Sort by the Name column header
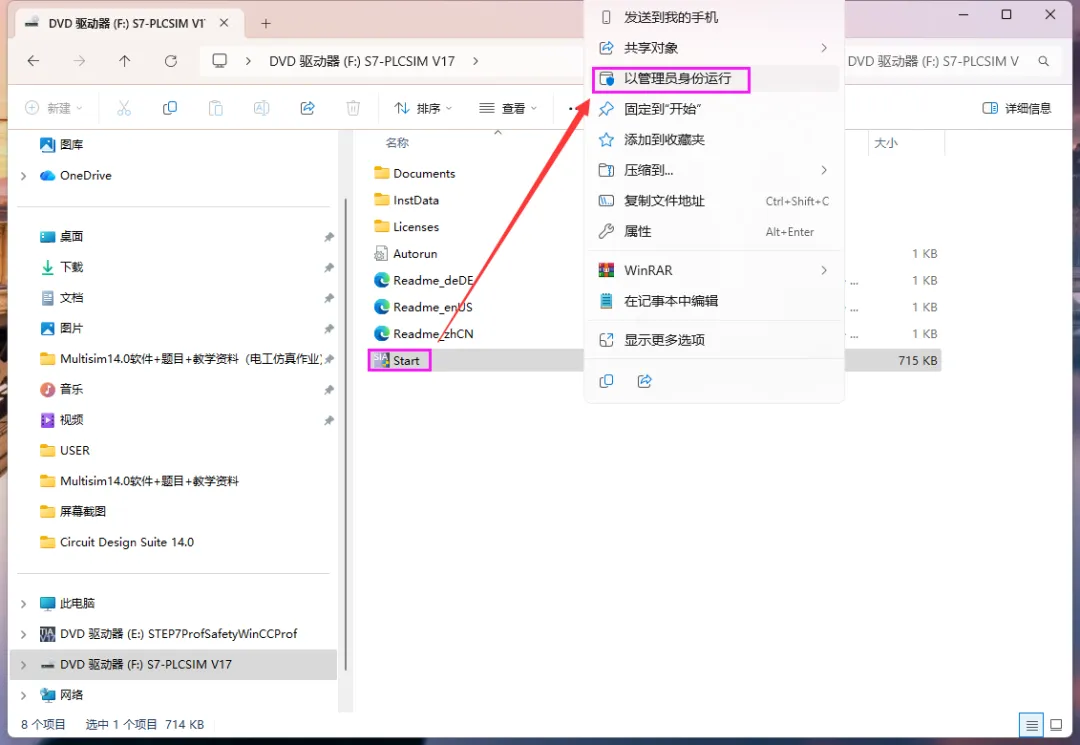This screenshot has height=745, width=1080. point(397,143)
